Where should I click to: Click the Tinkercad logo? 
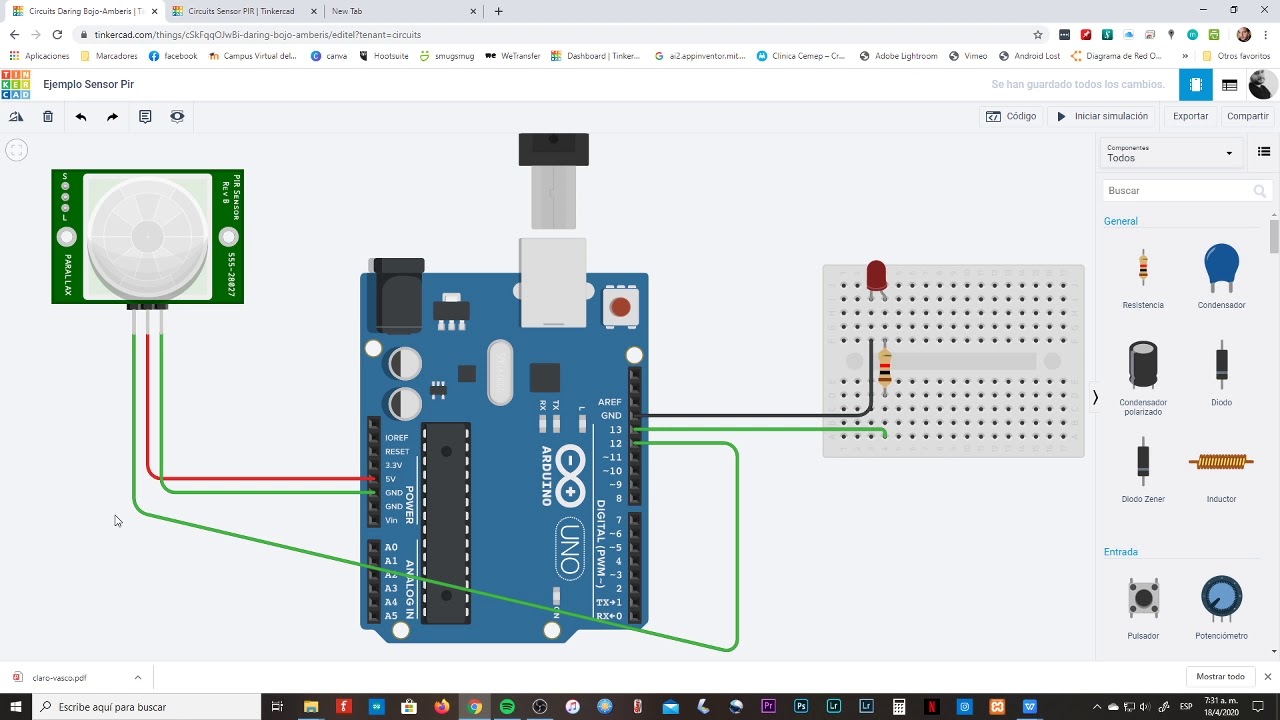tap(16, 84)
